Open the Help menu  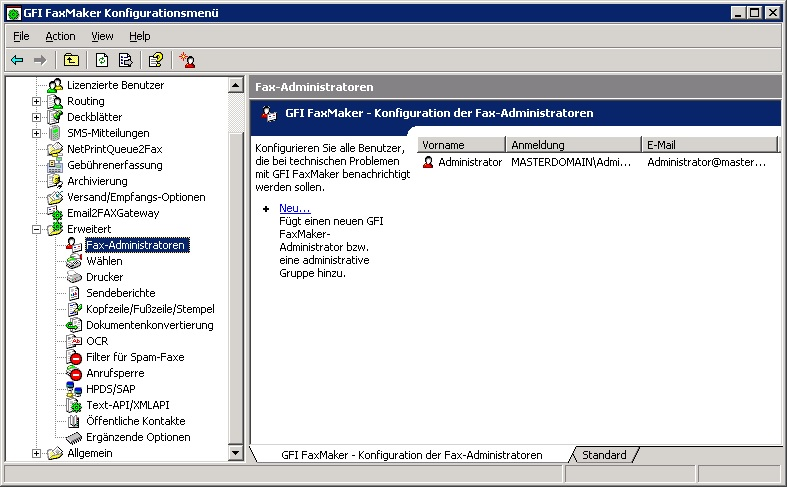[140, 36]
